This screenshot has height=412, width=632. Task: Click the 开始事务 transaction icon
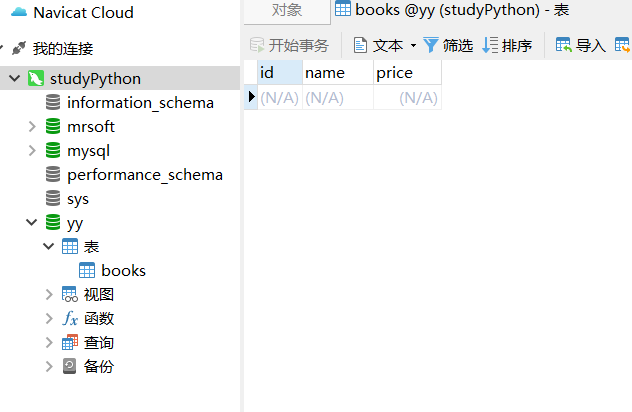(x=257, y=45)
